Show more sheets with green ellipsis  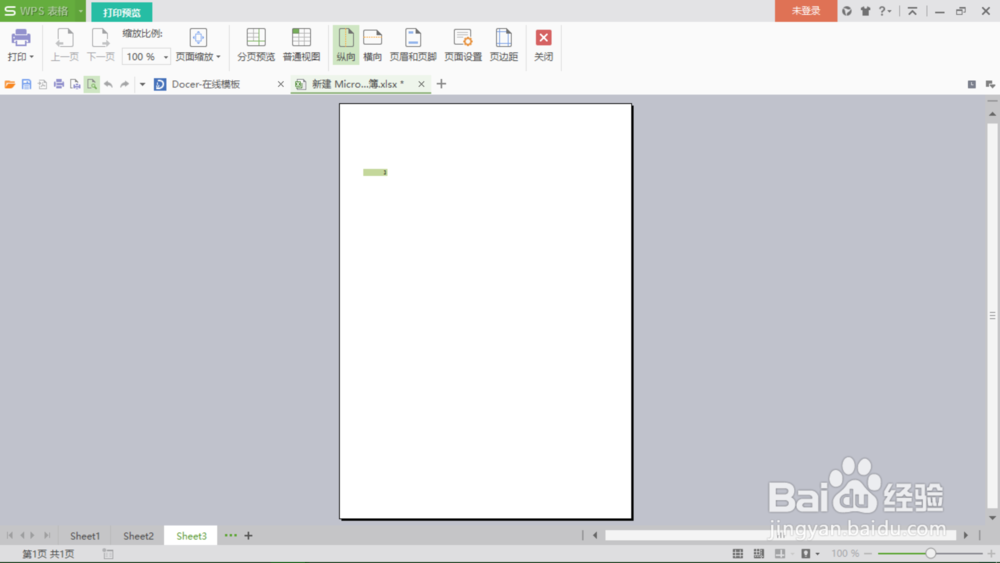coord(230,536)
